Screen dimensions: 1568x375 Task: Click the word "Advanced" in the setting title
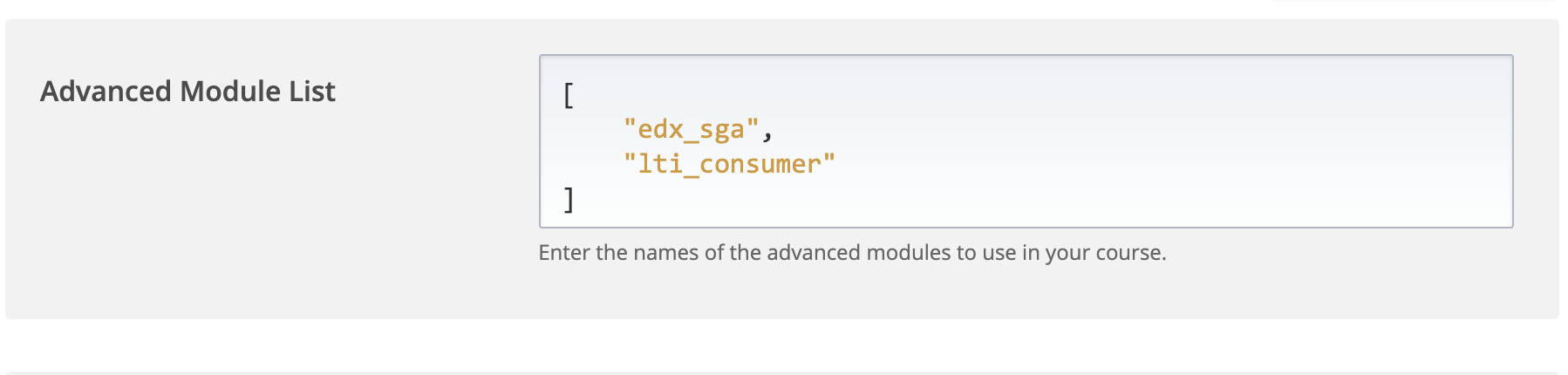click(x=106, y=92)
